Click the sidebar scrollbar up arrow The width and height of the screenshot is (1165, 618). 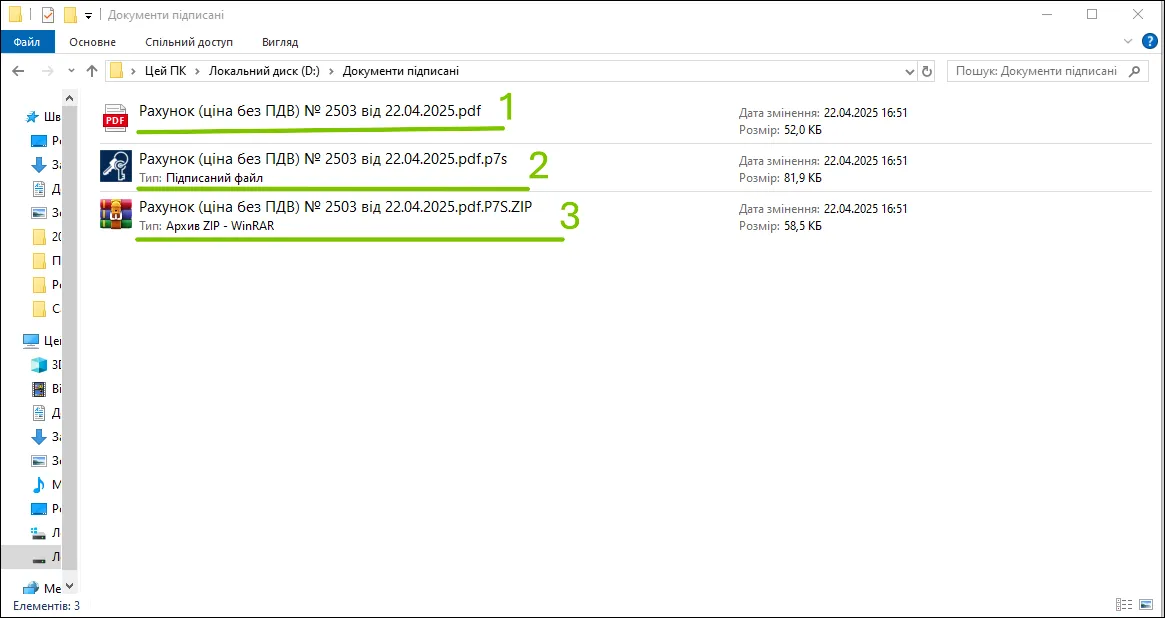point(70,97)
